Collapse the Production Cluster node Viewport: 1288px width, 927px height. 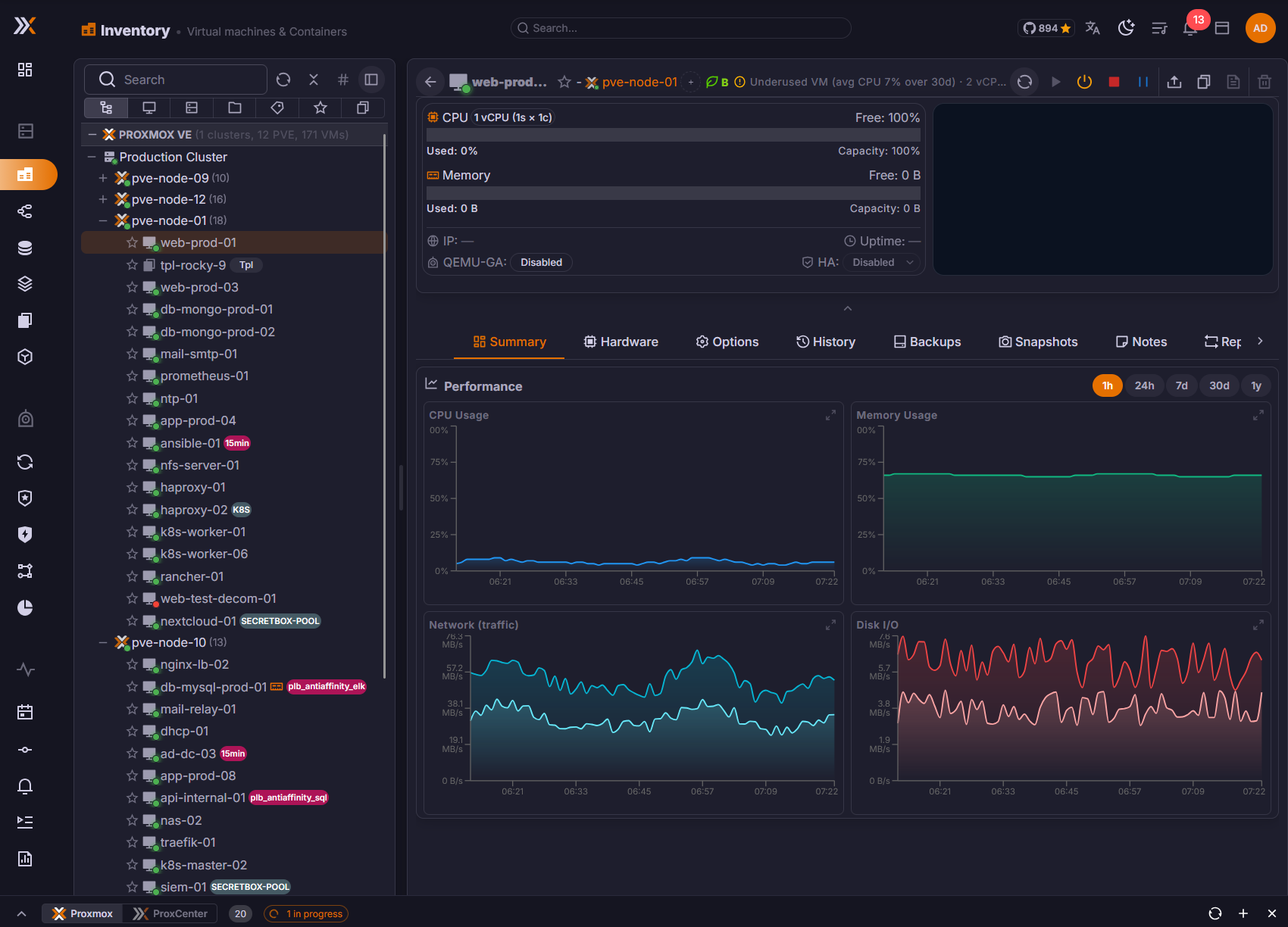coord(92,157)
